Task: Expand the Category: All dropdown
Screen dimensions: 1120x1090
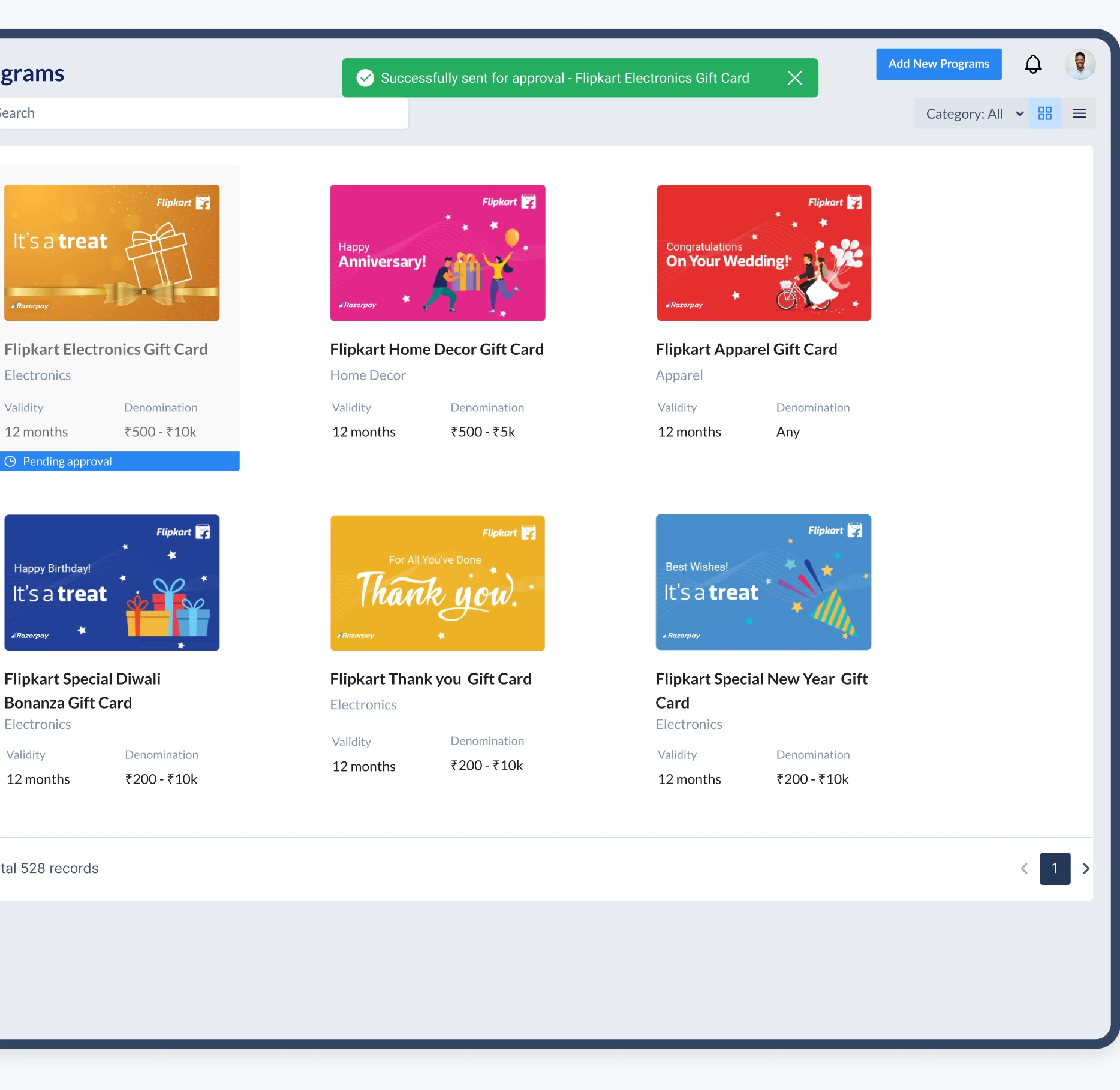Action: [971, 113]
